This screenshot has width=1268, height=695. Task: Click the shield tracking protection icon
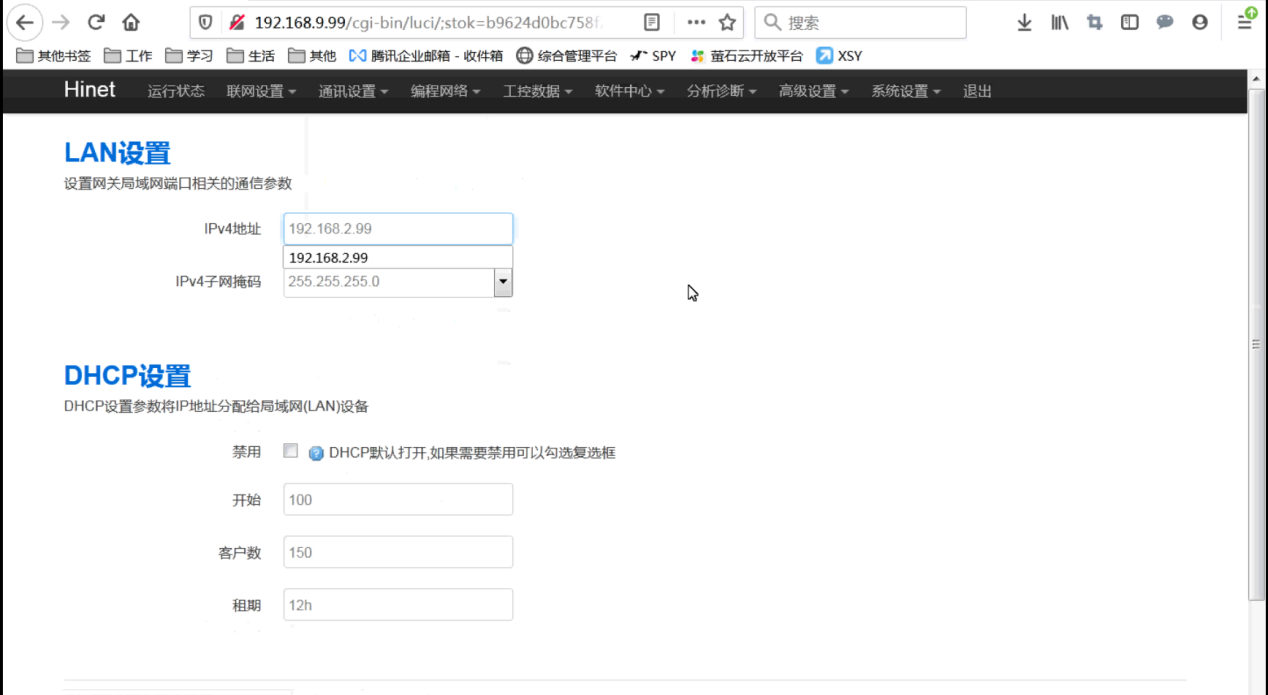tap(203, 20)
